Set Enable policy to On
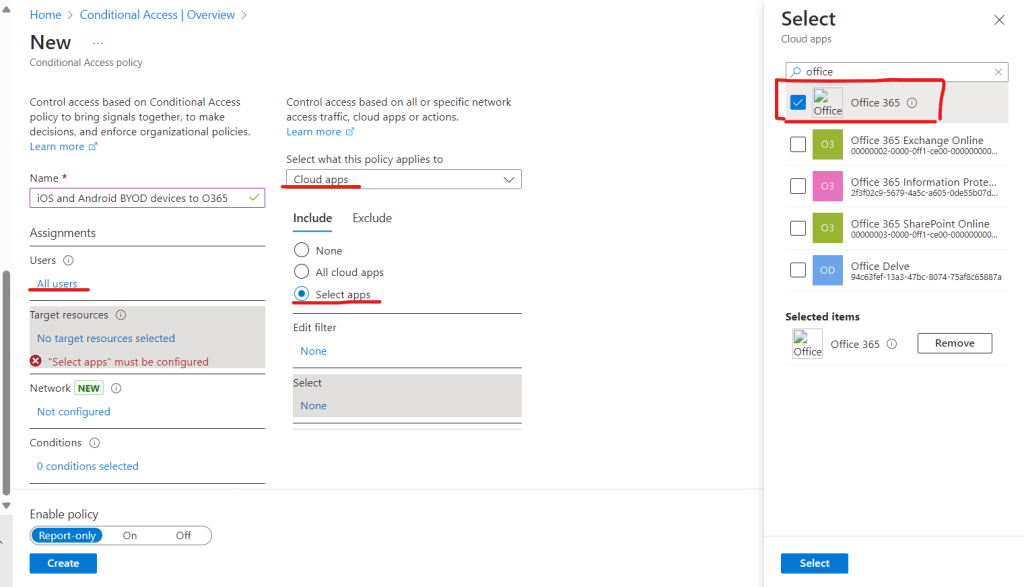1024x587 pixels. point(130,535)
